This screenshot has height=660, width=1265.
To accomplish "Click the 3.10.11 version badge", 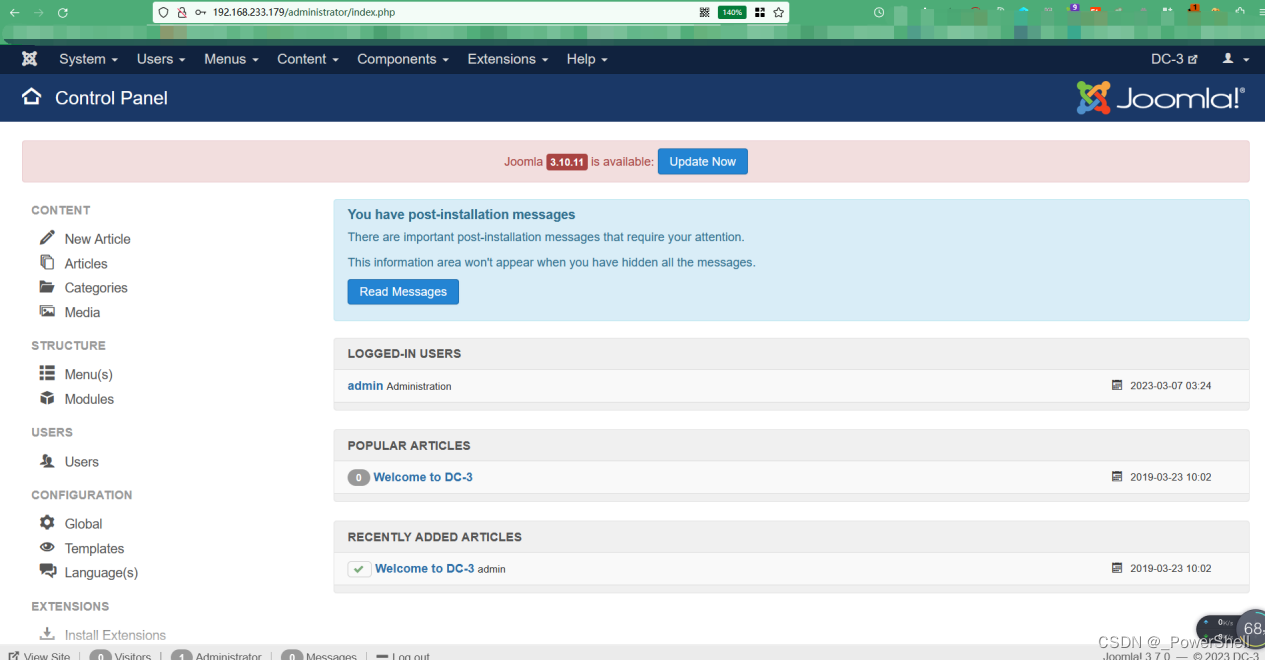I will point(566,162).
